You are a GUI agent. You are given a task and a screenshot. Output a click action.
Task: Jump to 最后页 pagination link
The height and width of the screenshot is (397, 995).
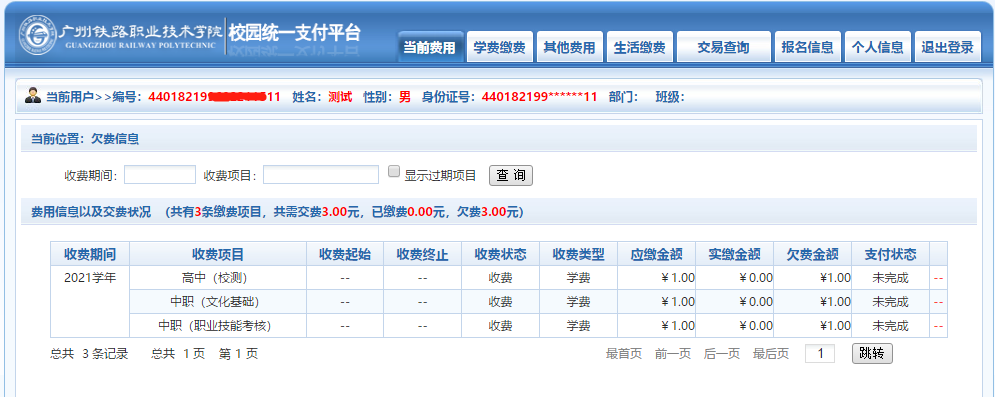click(x=770, y=354)
